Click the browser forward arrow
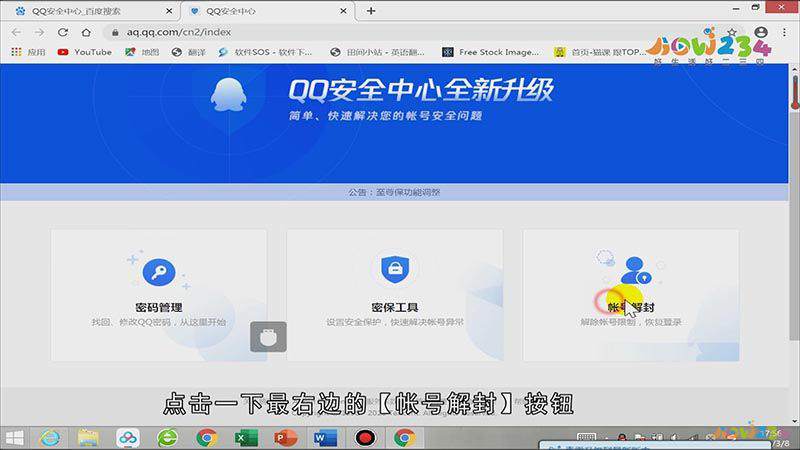This screenshot has height=450, width=800. coord(39,32)
